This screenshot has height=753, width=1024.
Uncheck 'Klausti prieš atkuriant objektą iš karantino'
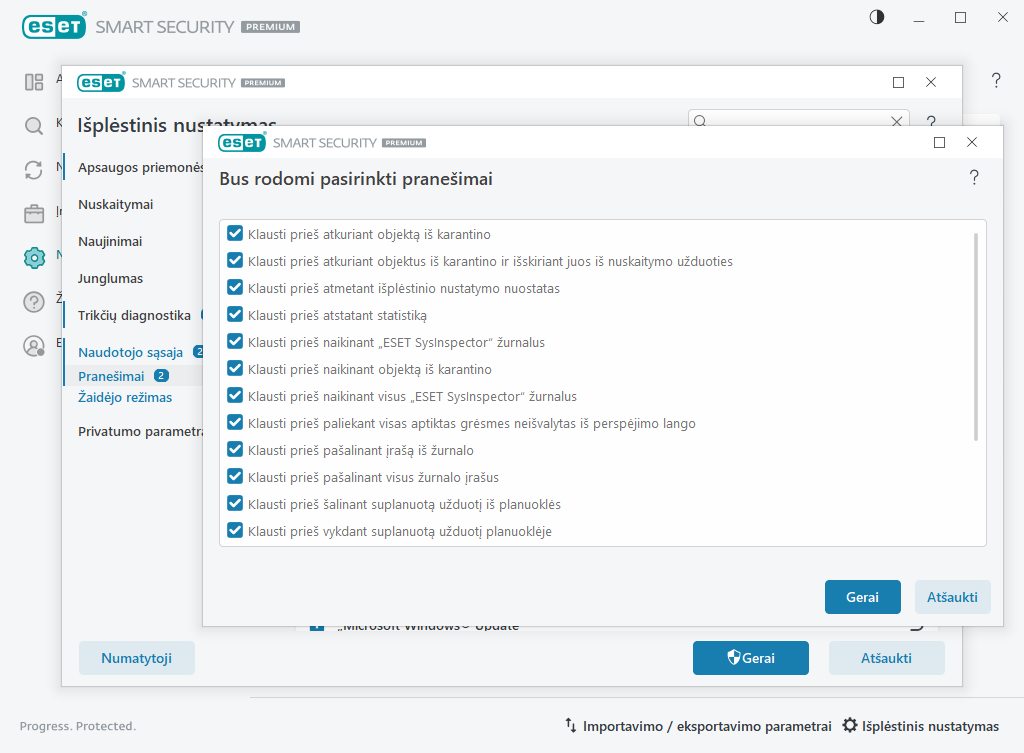click(236, 234)
